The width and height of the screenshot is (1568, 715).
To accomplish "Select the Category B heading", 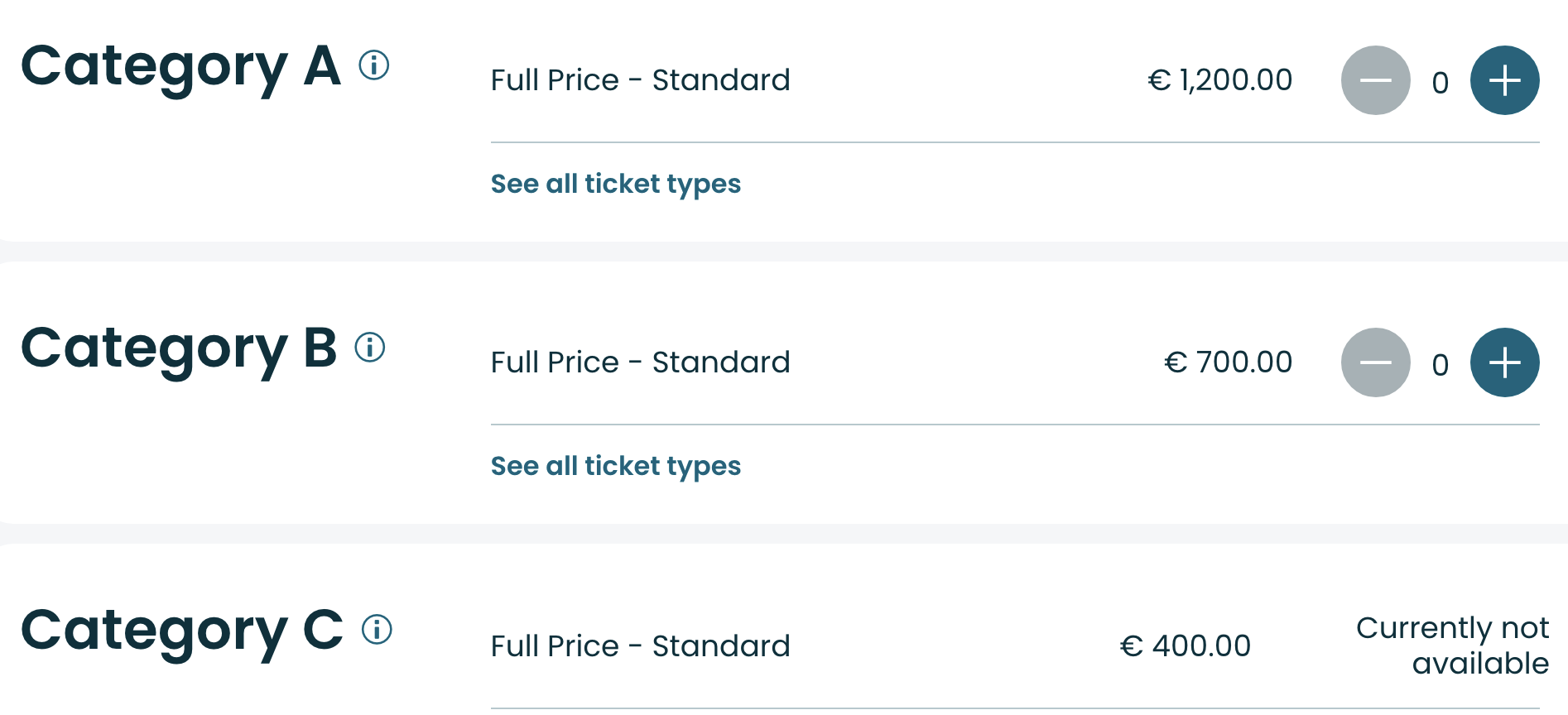I will tap(179, 348).
